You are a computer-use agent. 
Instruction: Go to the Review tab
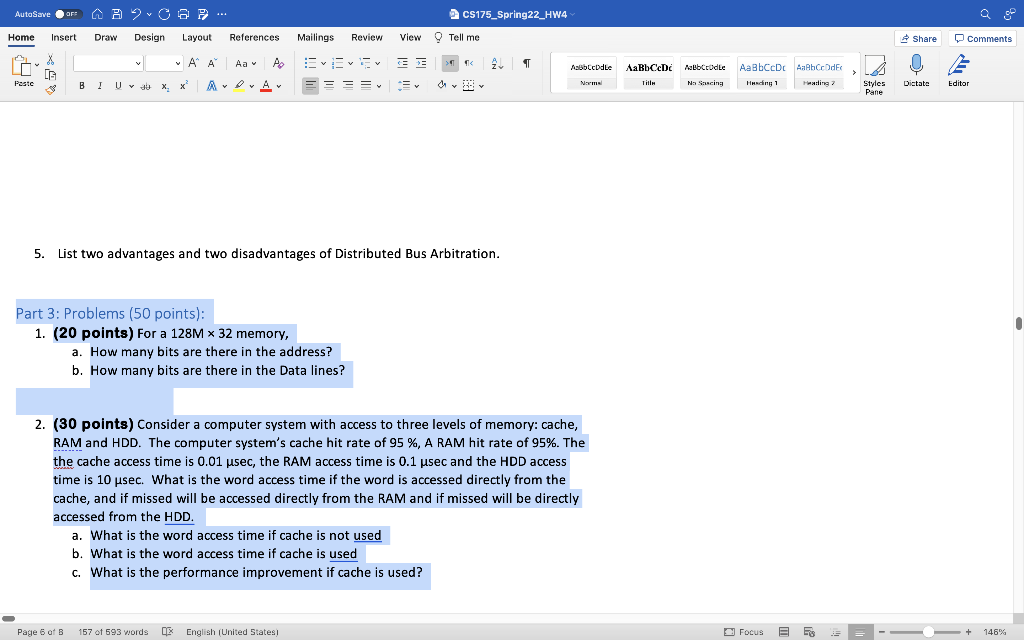[x=366, y=37]
